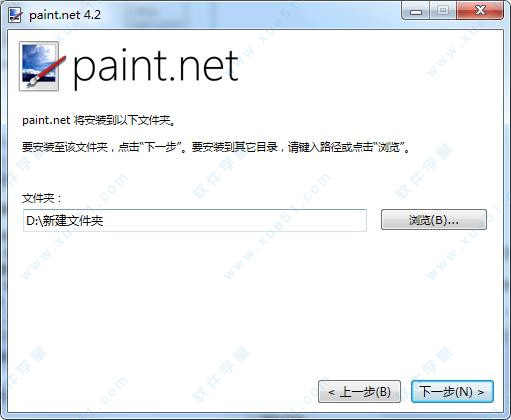Screen dimensions: 511x420
Task: Click the paint.net icon in the title bar
Action: pyautogui.click(x=15, y=15)
